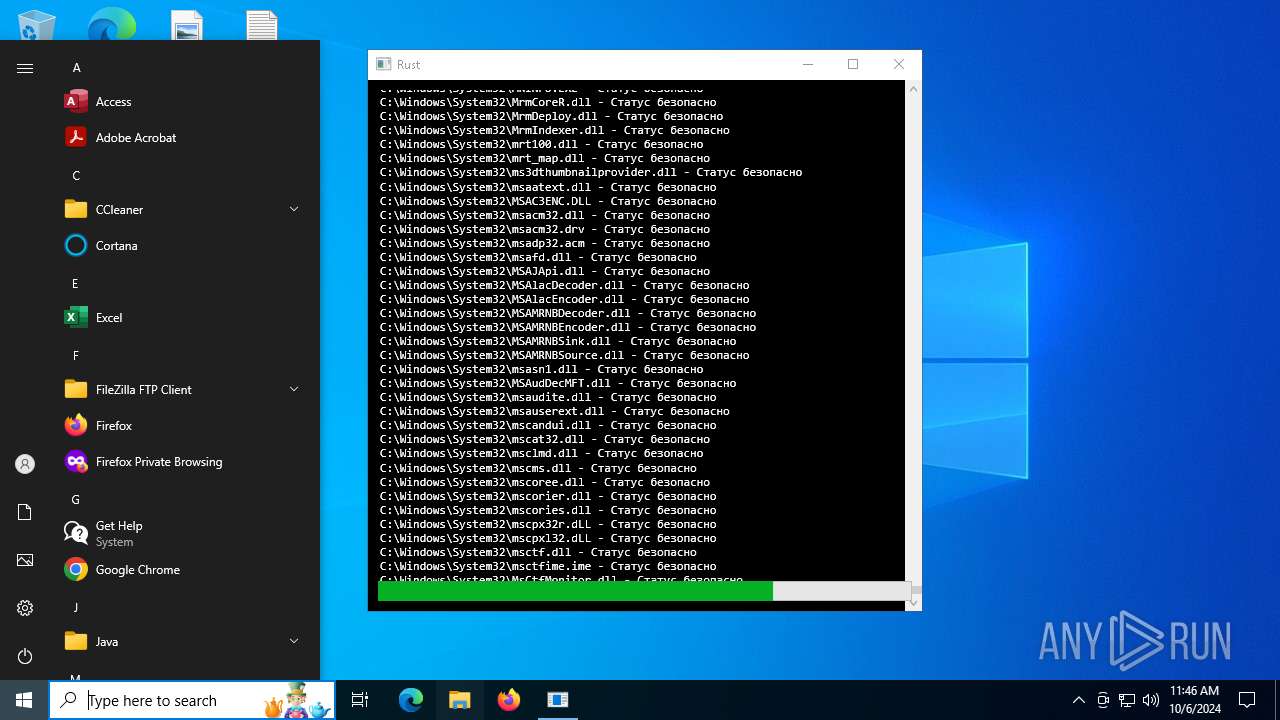Click the Power icon in Start sidebar

[25, 656]
